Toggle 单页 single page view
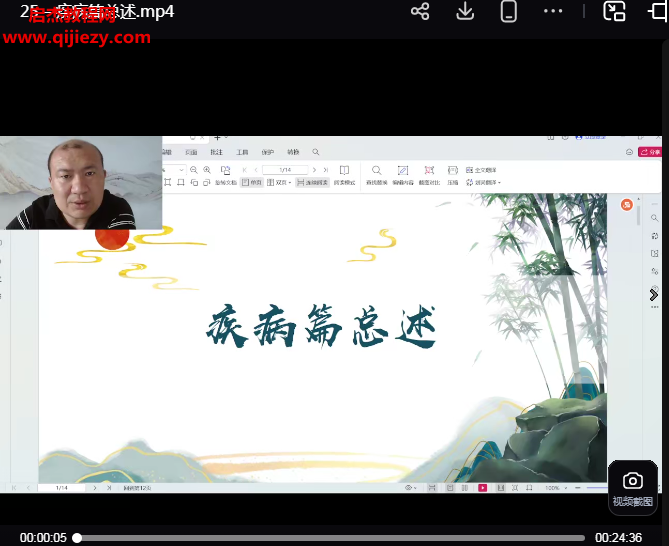Image resolution: width=669 pixels, height=546 pixels. pos(251,183)
